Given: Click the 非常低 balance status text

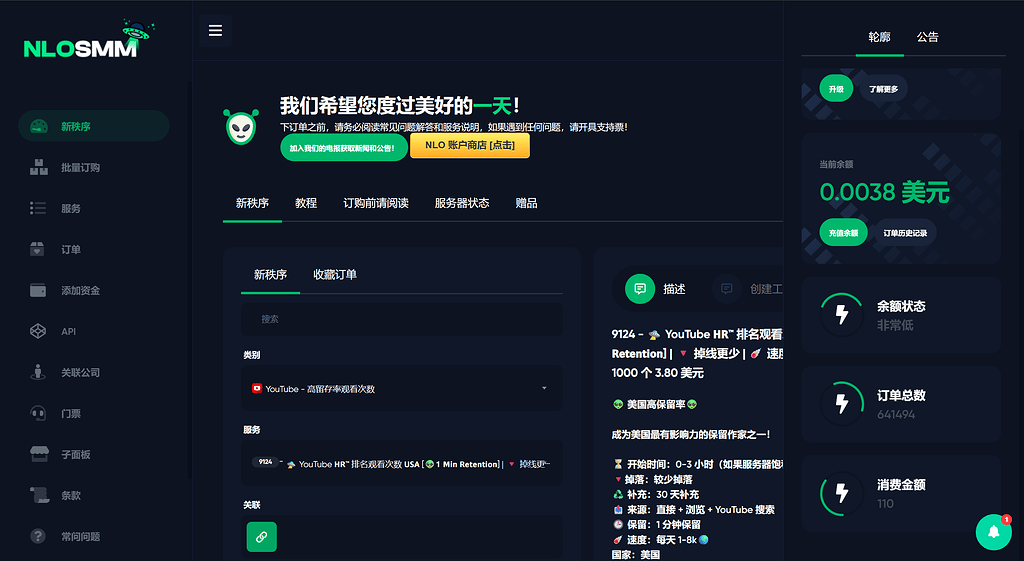Looking at the screenshot, I should 895,325.
